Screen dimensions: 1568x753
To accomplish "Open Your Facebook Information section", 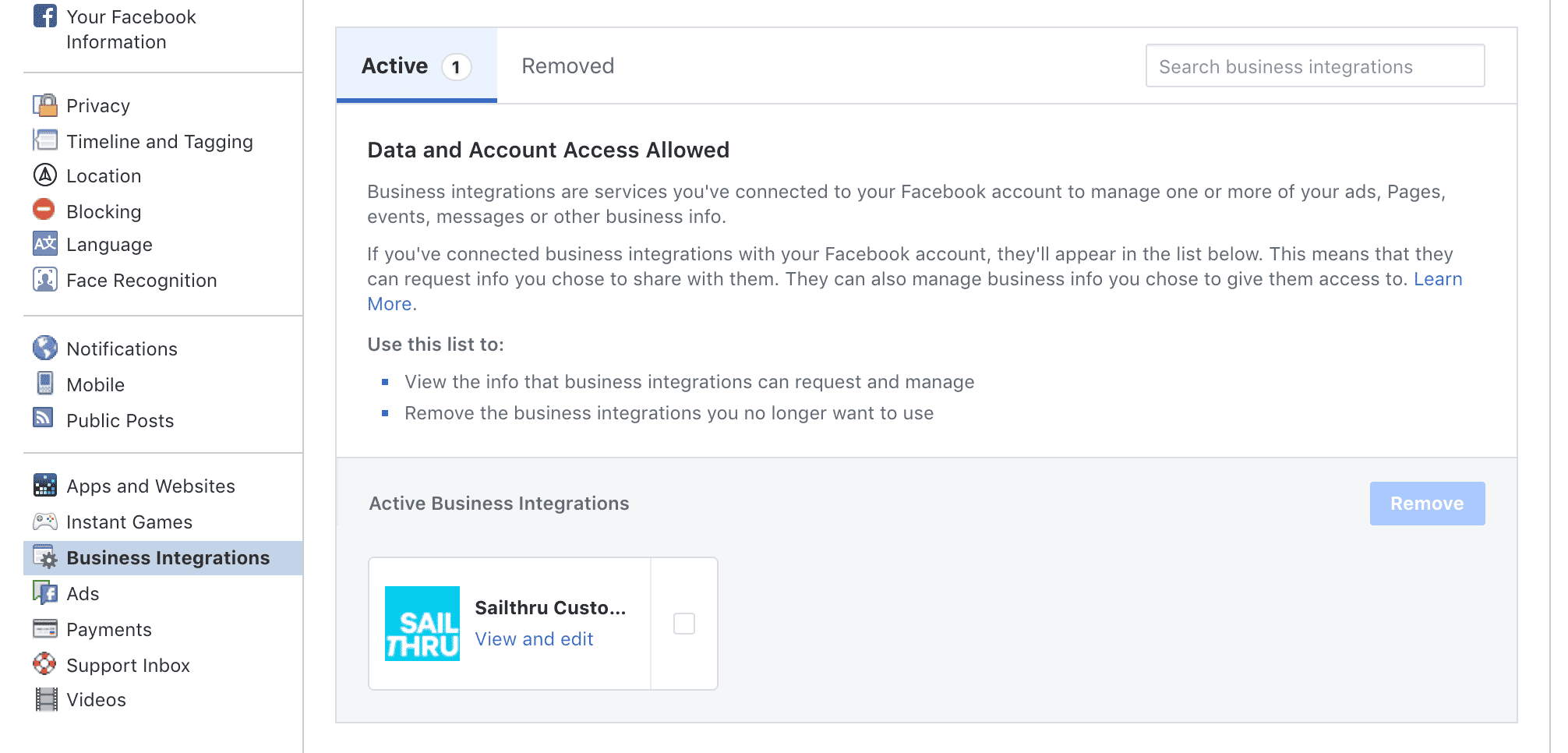I will point(131,29).
